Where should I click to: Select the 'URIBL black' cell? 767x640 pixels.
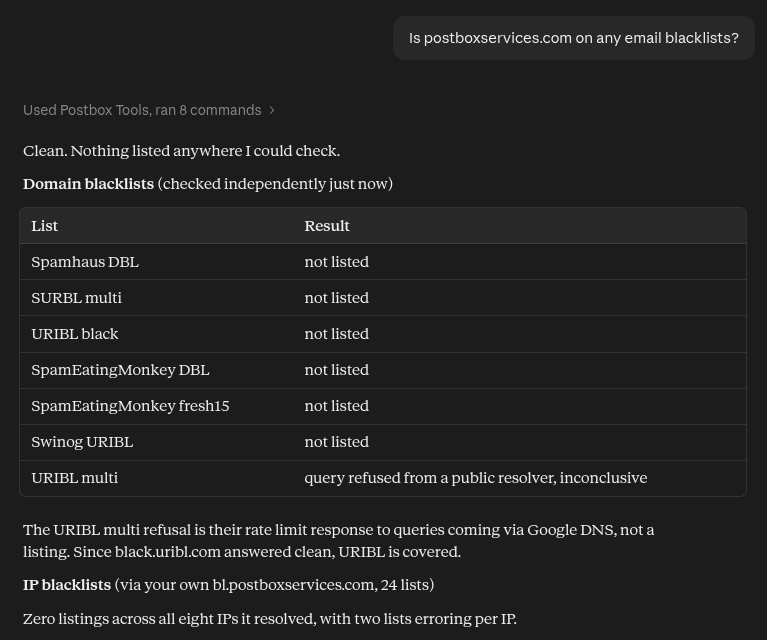75,334
